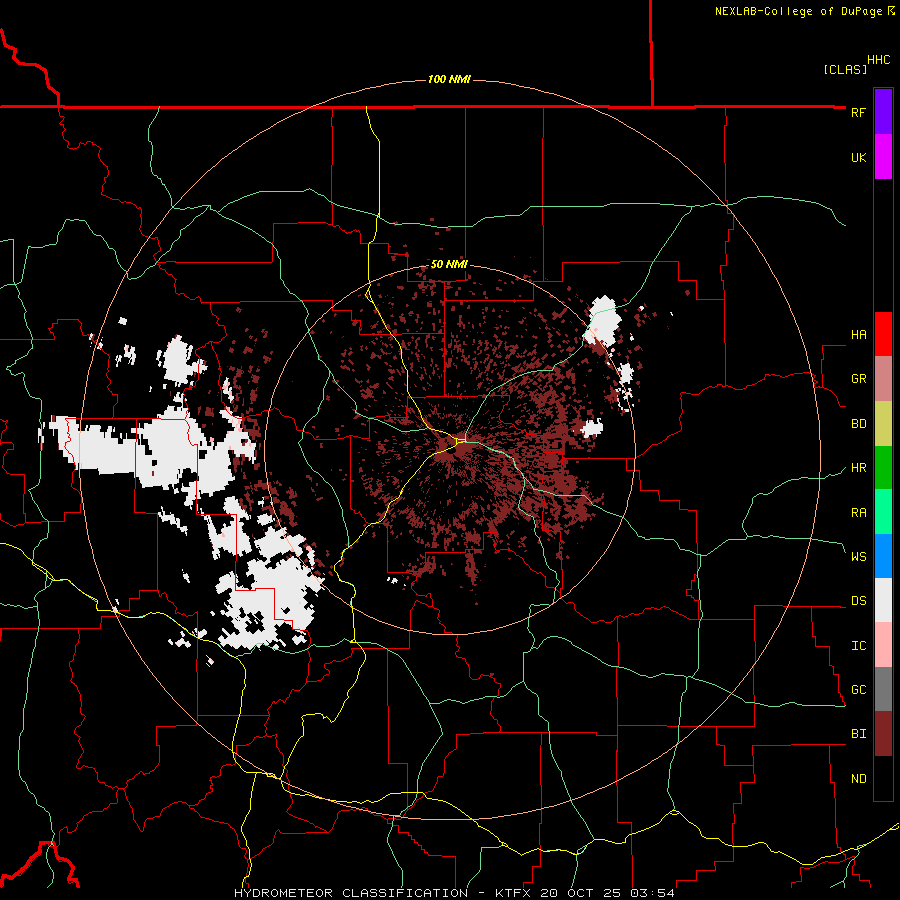The image size is (900, 900).
Task: Click the DS white legend swatch
Action: 883,600
